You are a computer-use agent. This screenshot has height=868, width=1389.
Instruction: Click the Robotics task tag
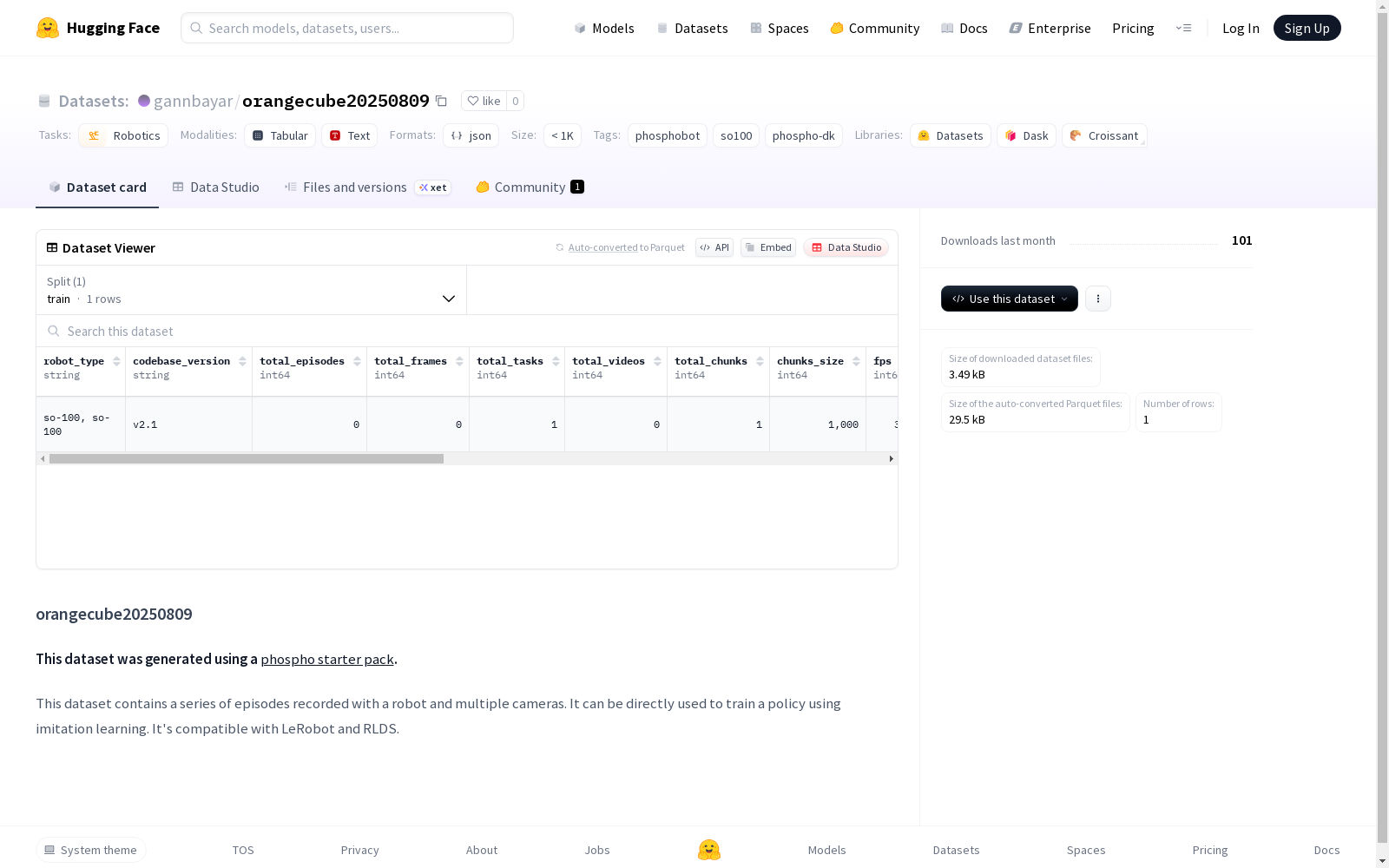point(123,135)
